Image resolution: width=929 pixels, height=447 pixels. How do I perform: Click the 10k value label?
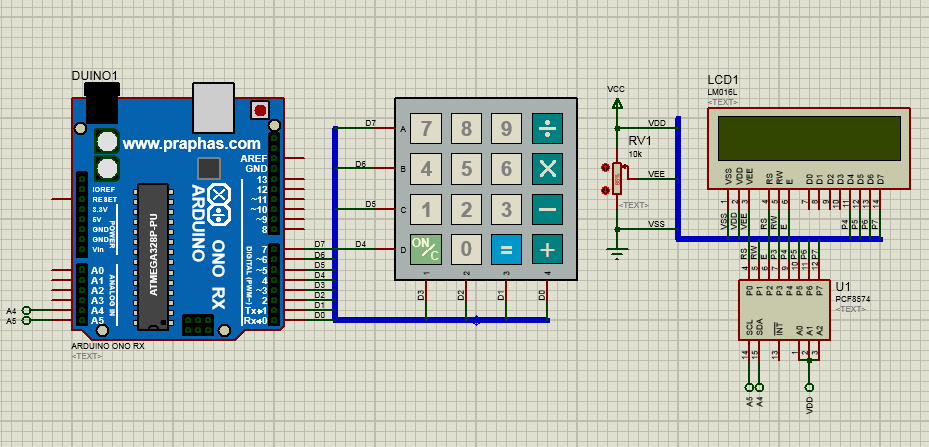pyautogui.click(x=635, y=154)
